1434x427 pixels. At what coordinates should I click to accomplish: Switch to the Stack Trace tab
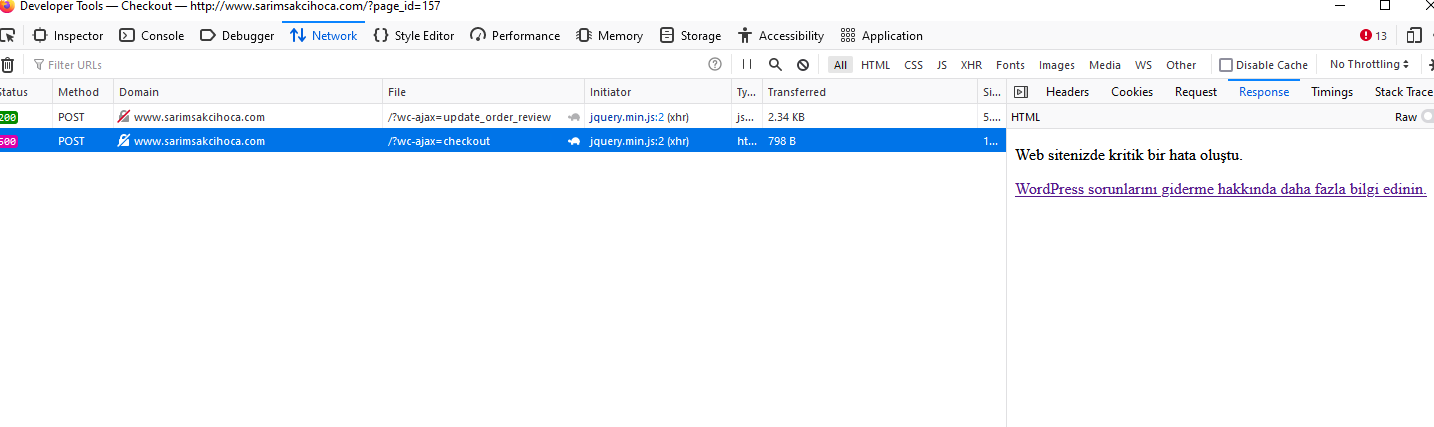1403,92
